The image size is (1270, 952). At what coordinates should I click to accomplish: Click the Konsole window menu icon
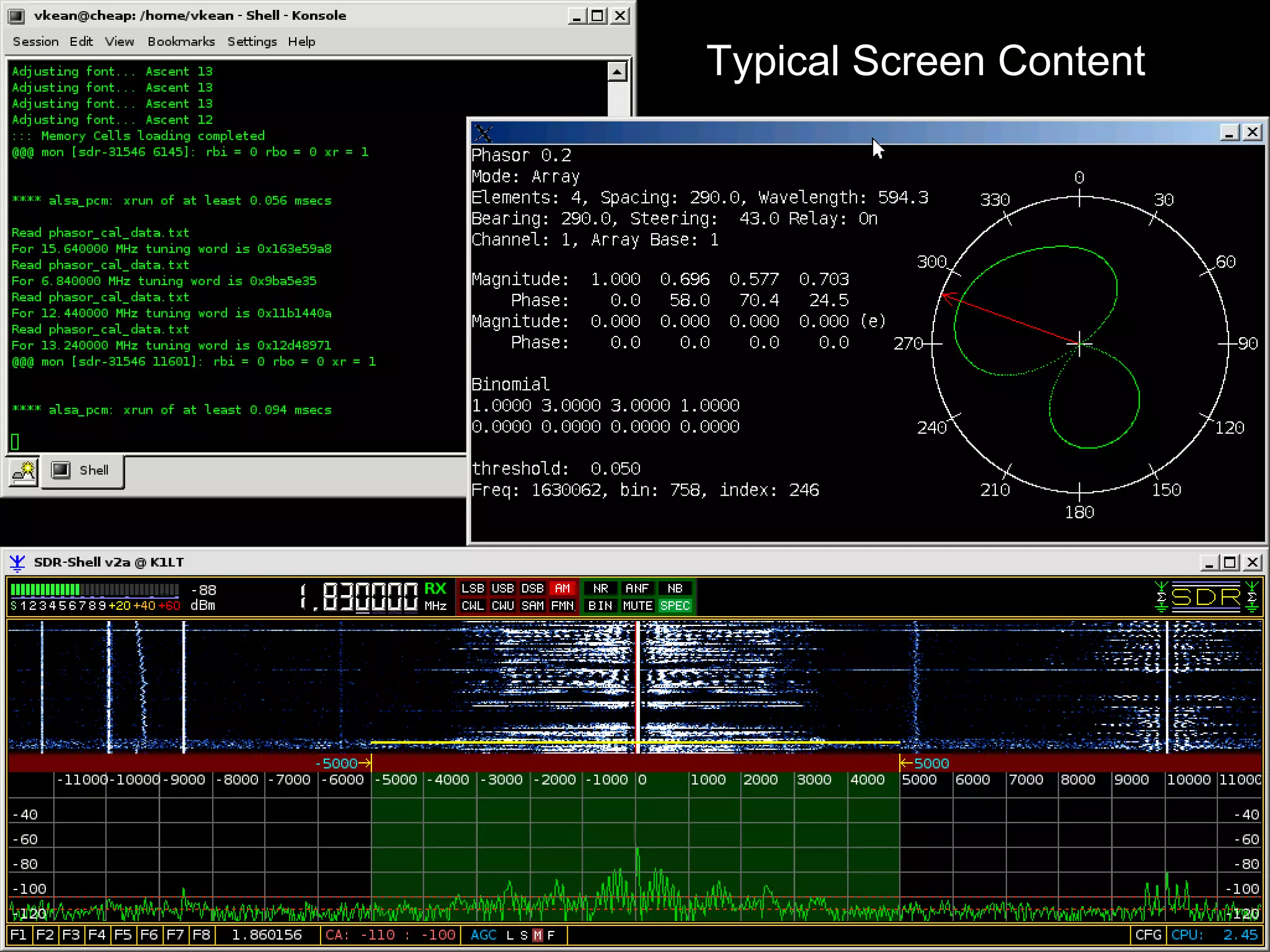pos(16,15)
